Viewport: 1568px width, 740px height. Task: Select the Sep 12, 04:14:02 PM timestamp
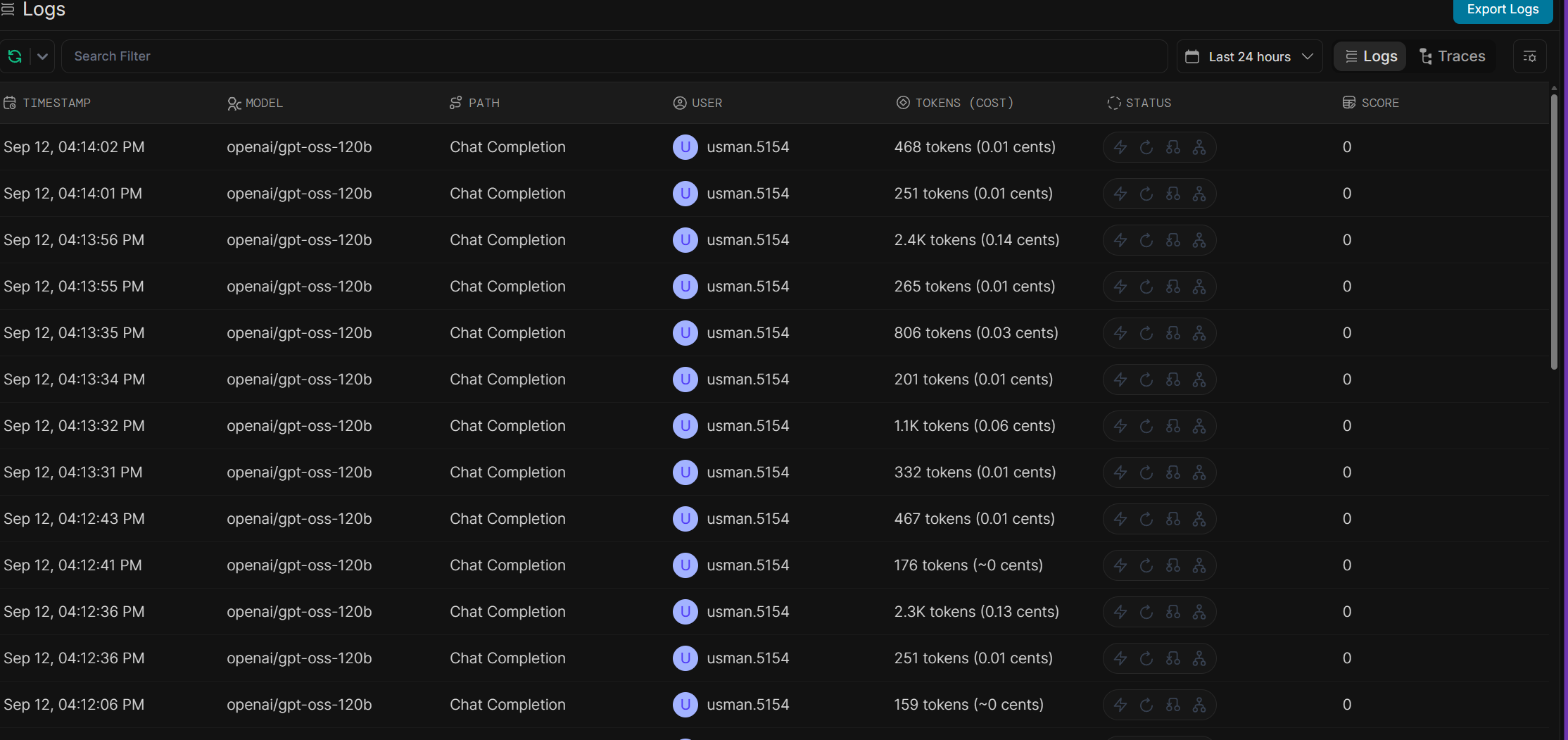pos(74,147)
